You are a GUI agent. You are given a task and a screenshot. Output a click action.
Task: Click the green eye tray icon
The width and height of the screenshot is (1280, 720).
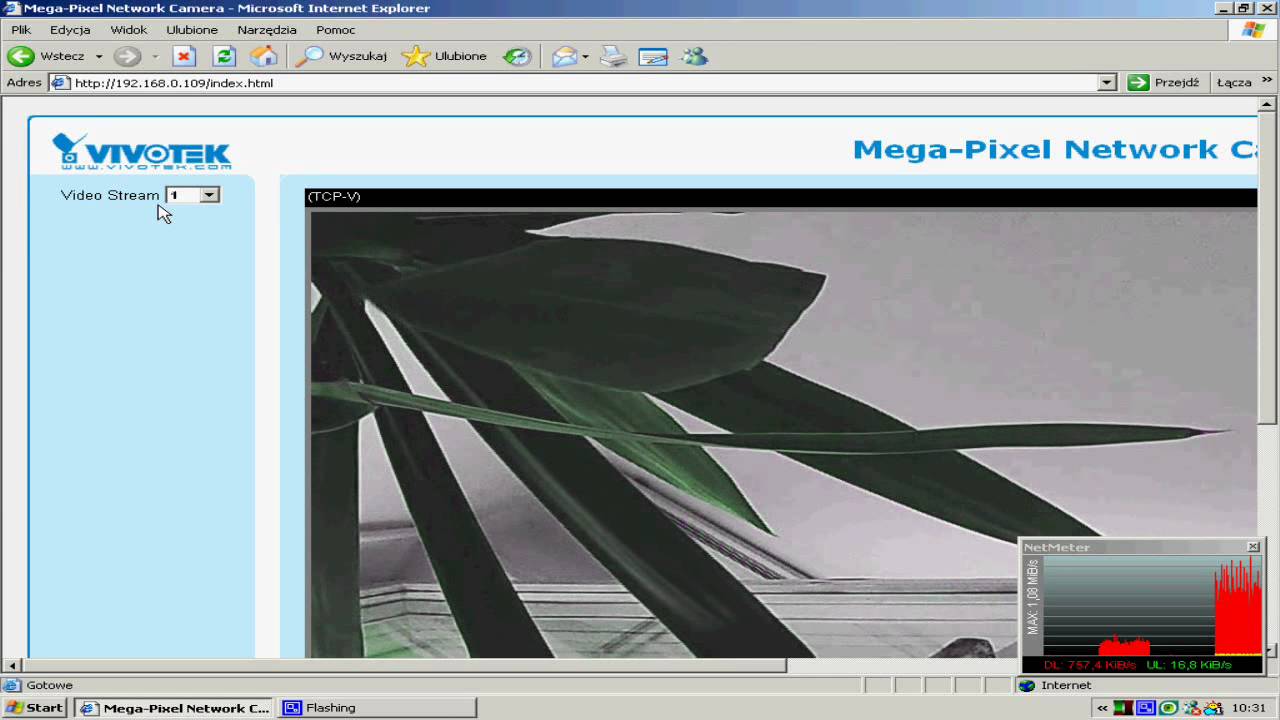(1168, 708)
